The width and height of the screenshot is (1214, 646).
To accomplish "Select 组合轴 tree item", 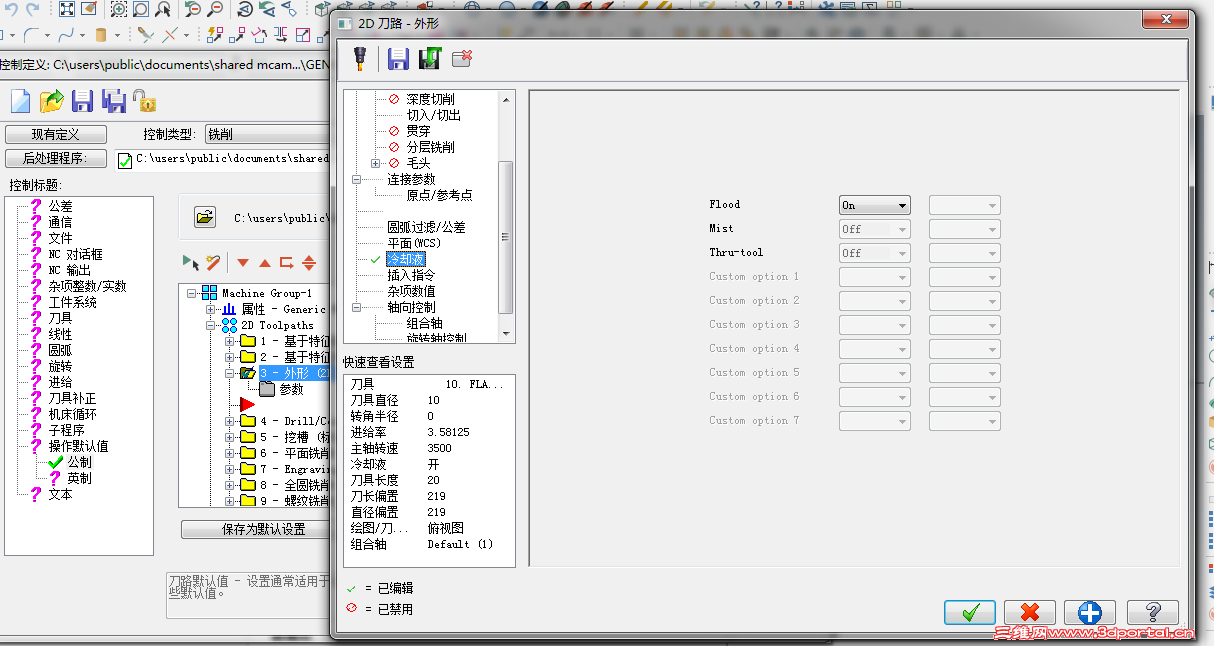I will pyautogui.click(x=424, y=323).
